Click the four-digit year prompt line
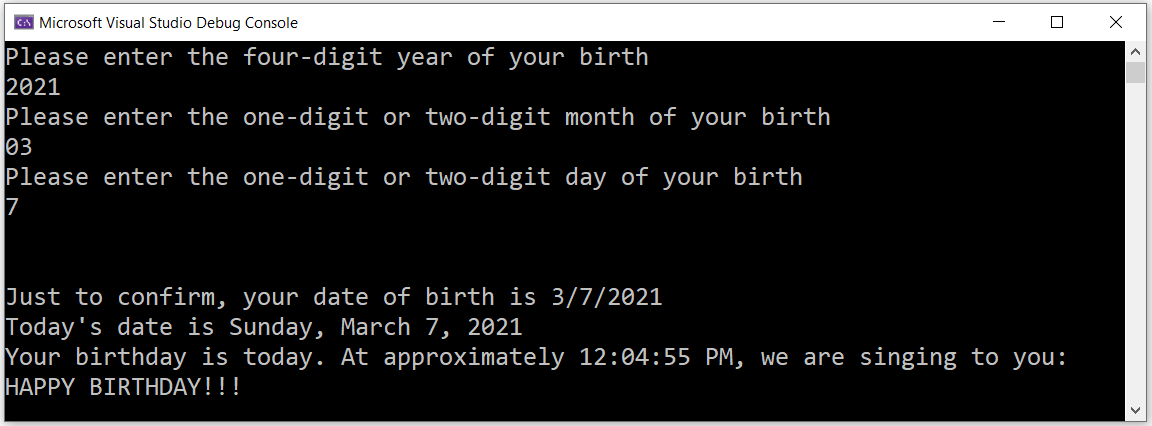Image resolution: width=1152 pixels, height=426 pixels. coord(327,57)
